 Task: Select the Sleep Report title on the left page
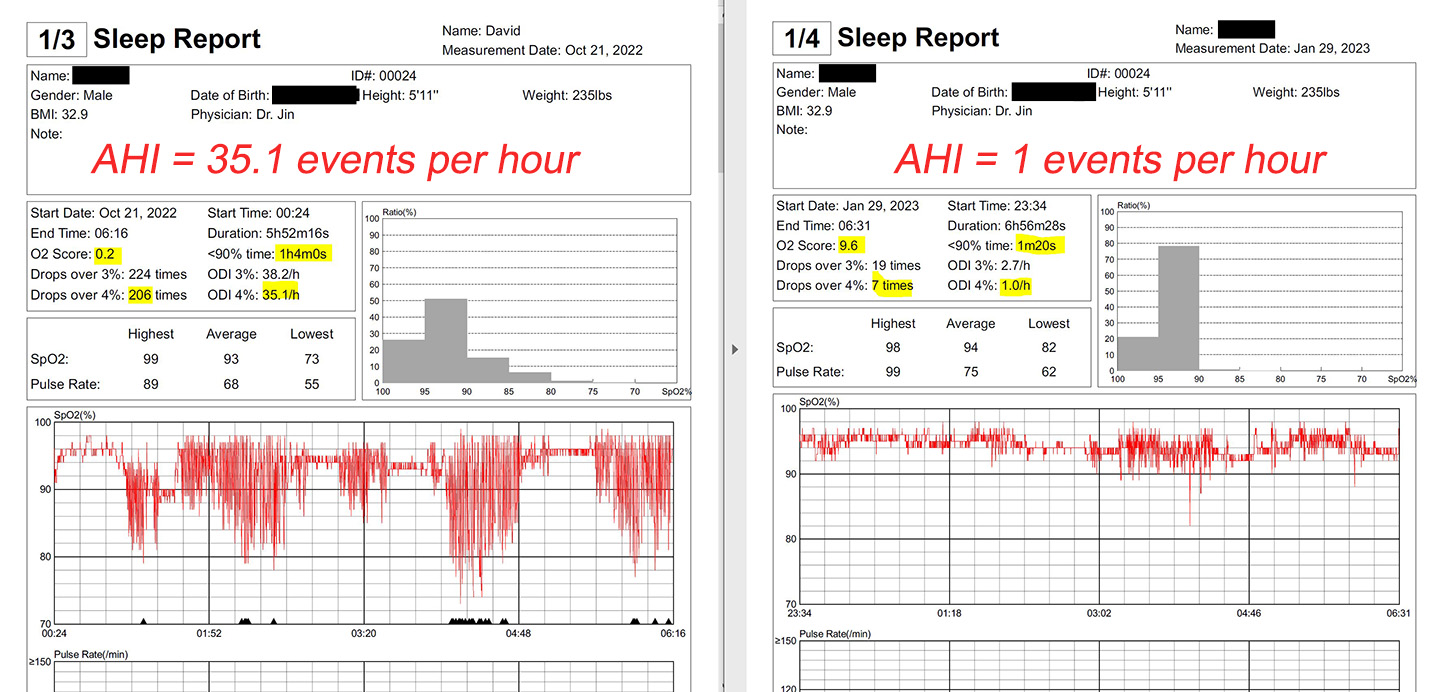[x=177, y=38]
